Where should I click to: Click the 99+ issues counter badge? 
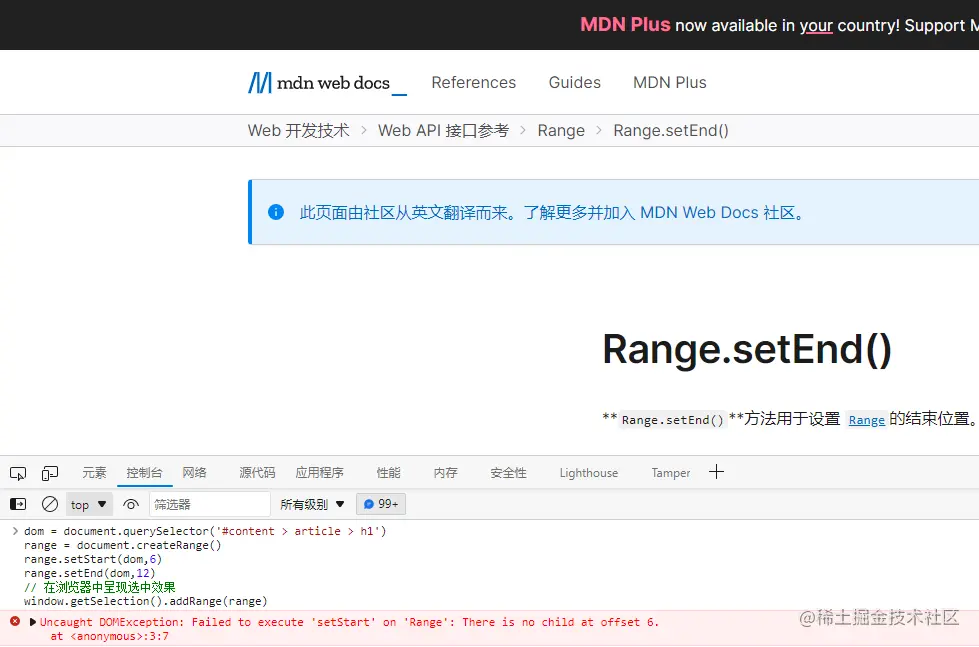click(381, 504)
